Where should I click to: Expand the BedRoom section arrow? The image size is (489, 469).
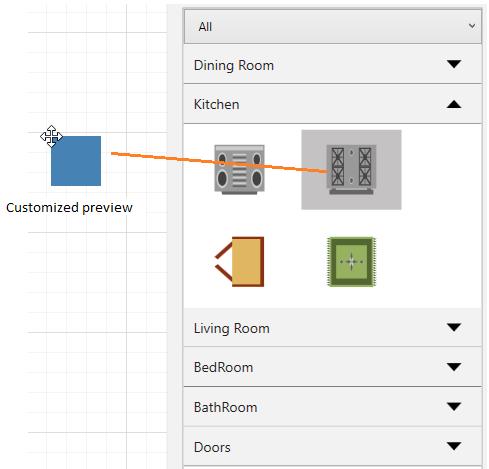click(454, 367)
